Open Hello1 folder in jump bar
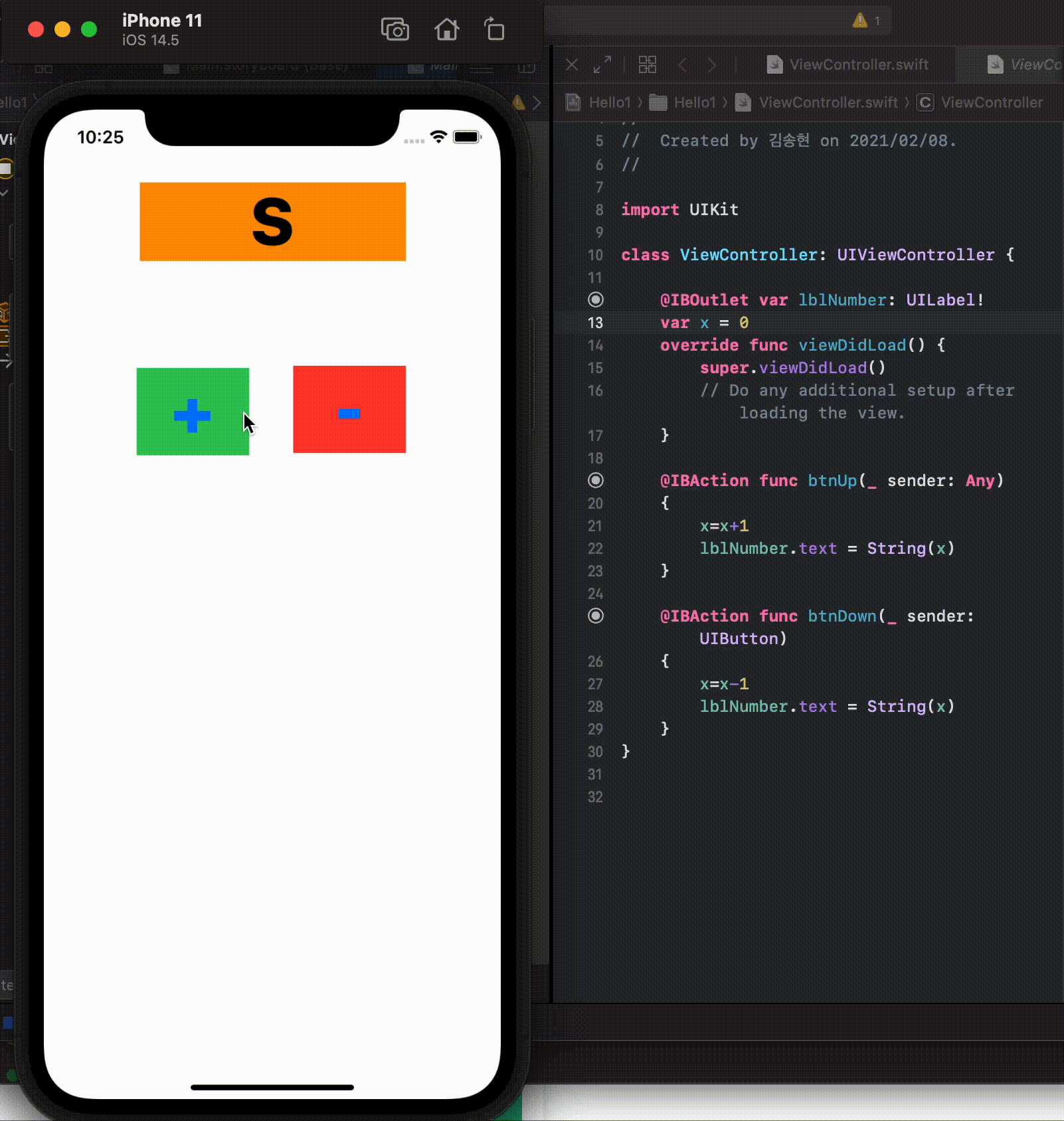Screen dimensions: 1064x1121 [683, 102]
